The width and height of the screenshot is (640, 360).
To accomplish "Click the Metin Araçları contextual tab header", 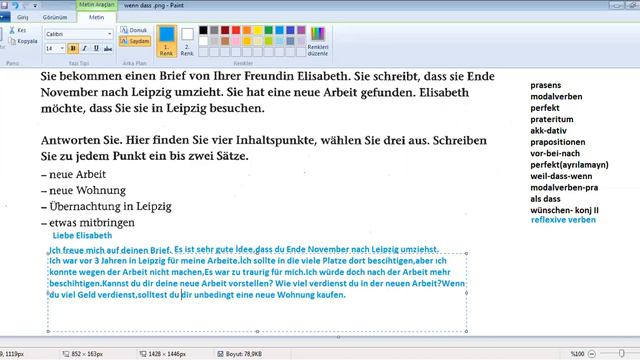I will [97, 5].
